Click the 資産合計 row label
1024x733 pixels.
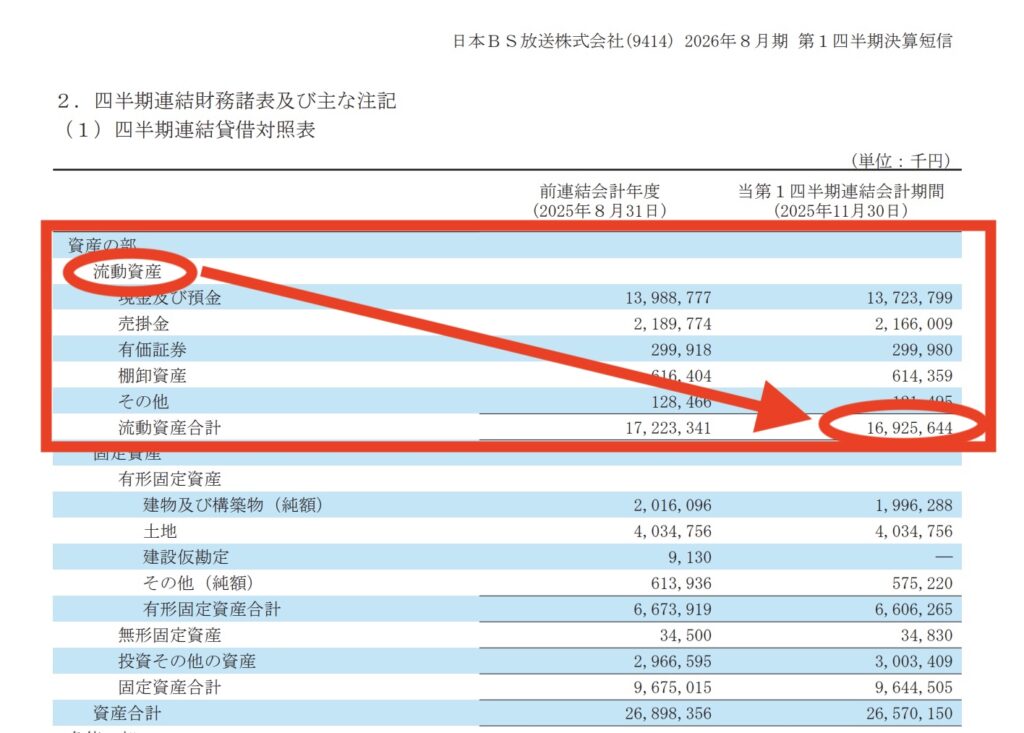(x=126, y=714)
